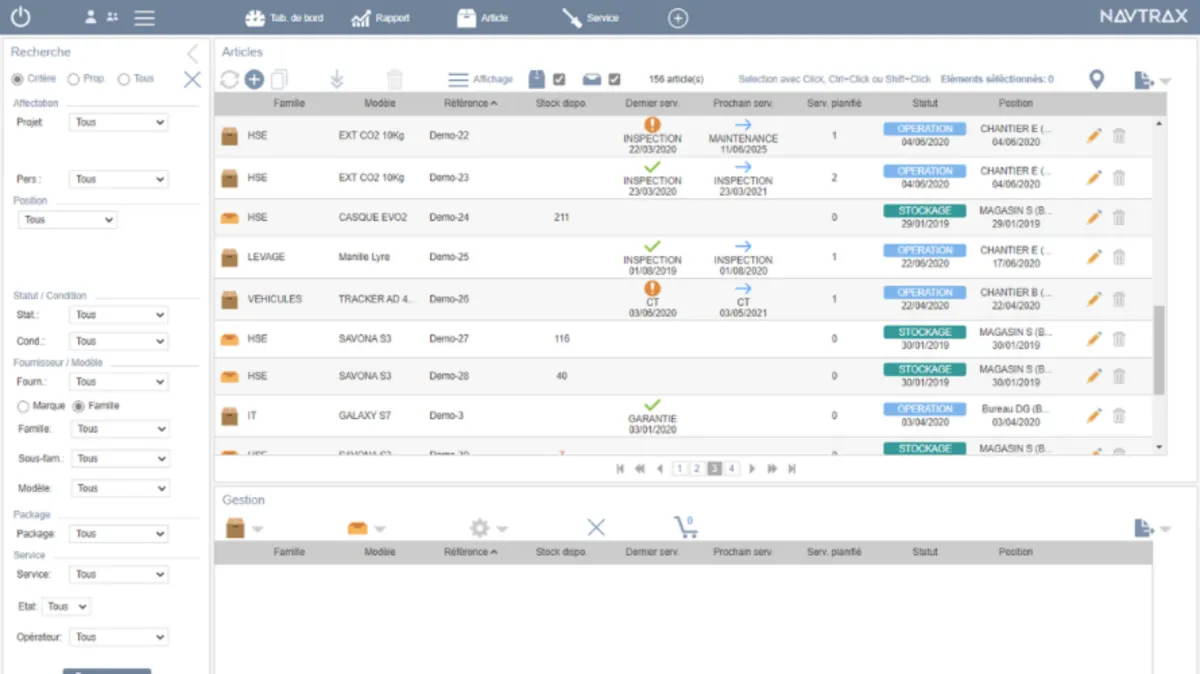Collapse the Recherche panel with the chevron
Screen dimensions: 1200x674
(x=193, y=54)
